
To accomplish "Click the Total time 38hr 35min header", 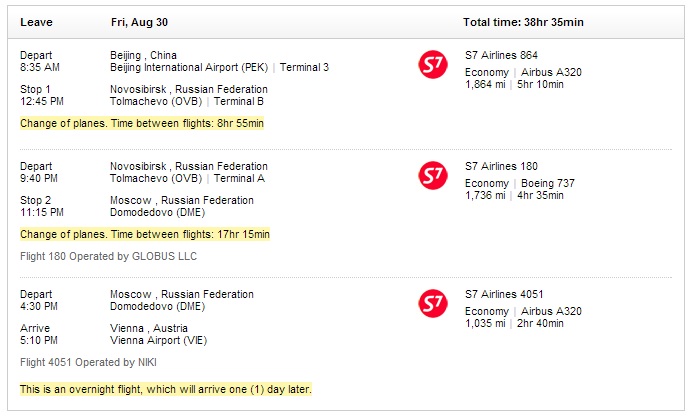I will coord(523,23).
